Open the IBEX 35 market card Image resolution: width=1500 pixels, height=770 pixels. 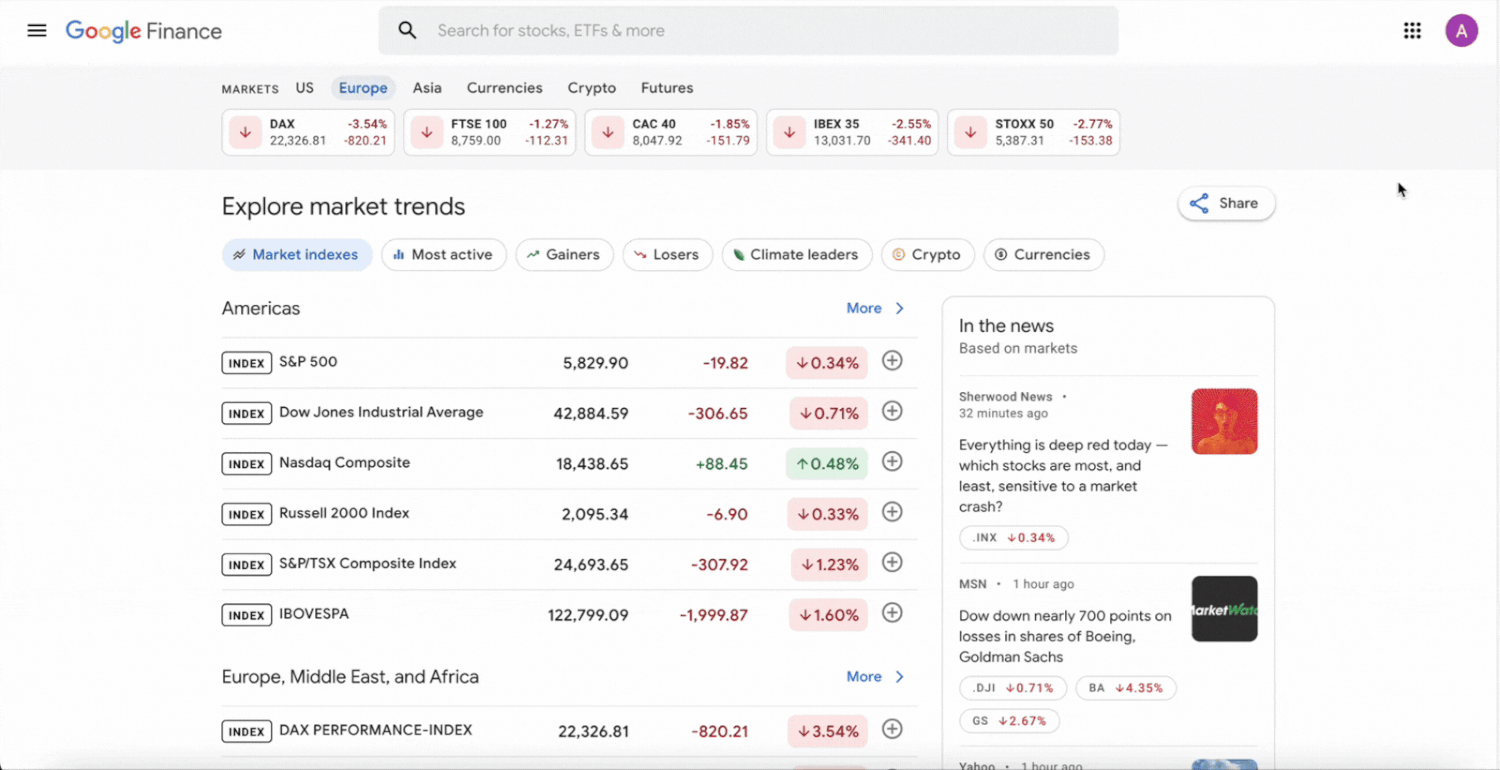click(852, 132)
